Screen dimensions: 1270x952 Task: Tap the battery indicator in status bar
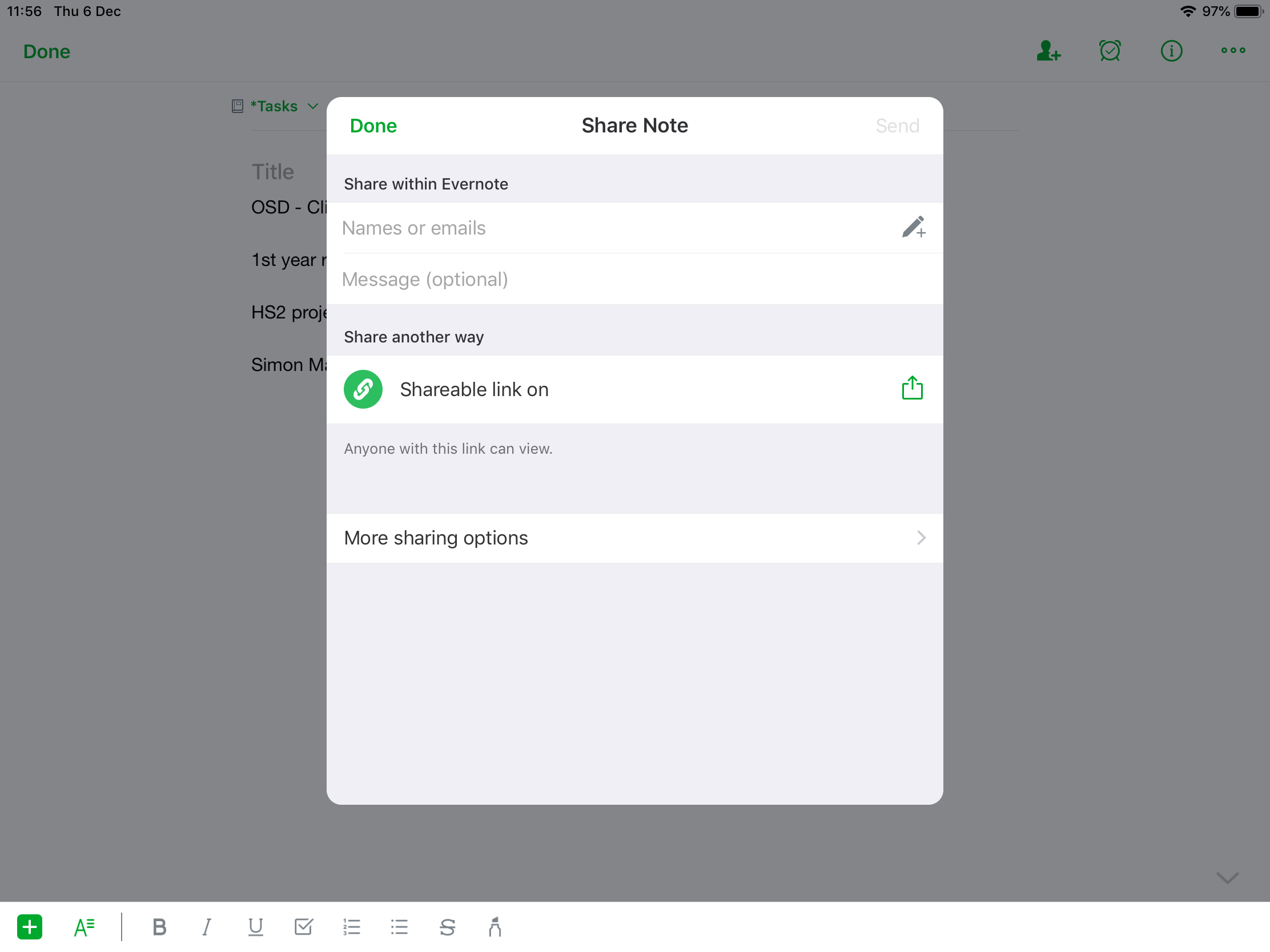tap(1248, 11)
